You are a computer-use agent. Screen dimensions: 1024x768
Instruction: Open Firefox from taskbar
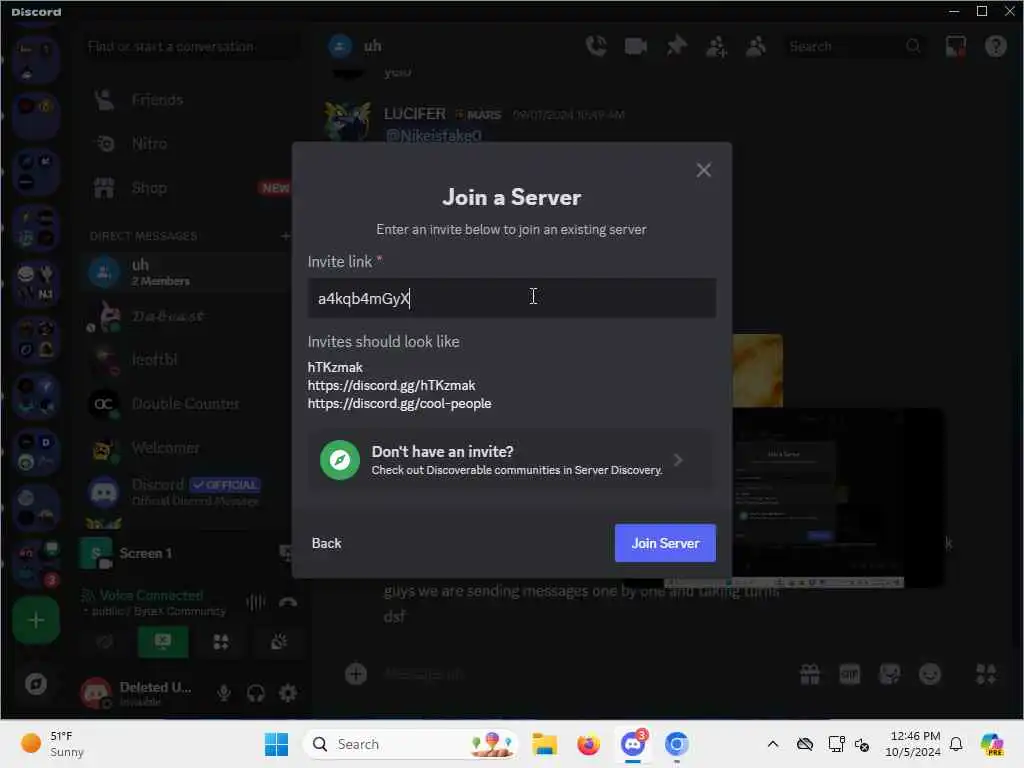[x=588, y=744]
